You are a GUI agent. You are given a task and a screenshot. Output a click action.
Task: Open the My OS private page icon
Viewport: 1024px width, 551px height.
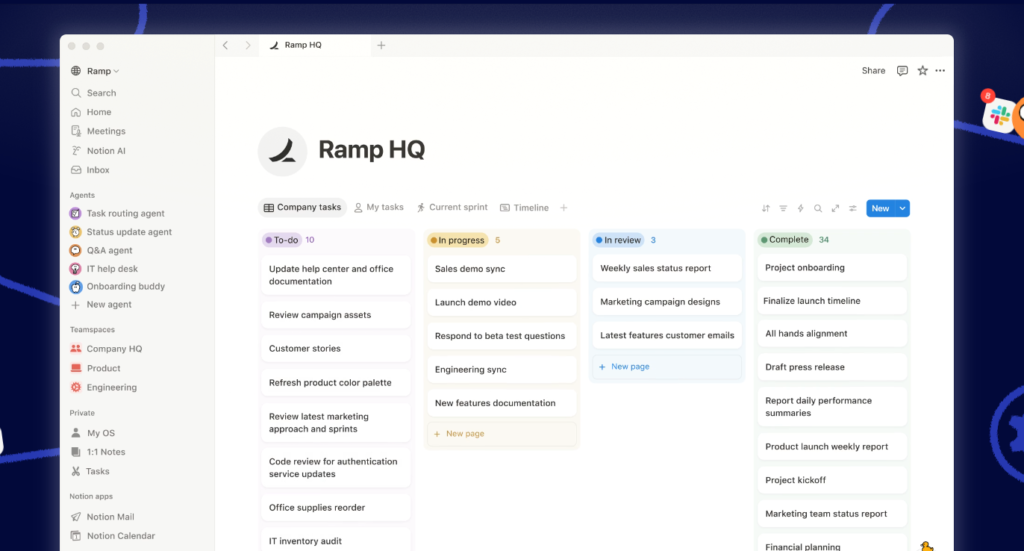pyautogui.click(x=76, y=433)
